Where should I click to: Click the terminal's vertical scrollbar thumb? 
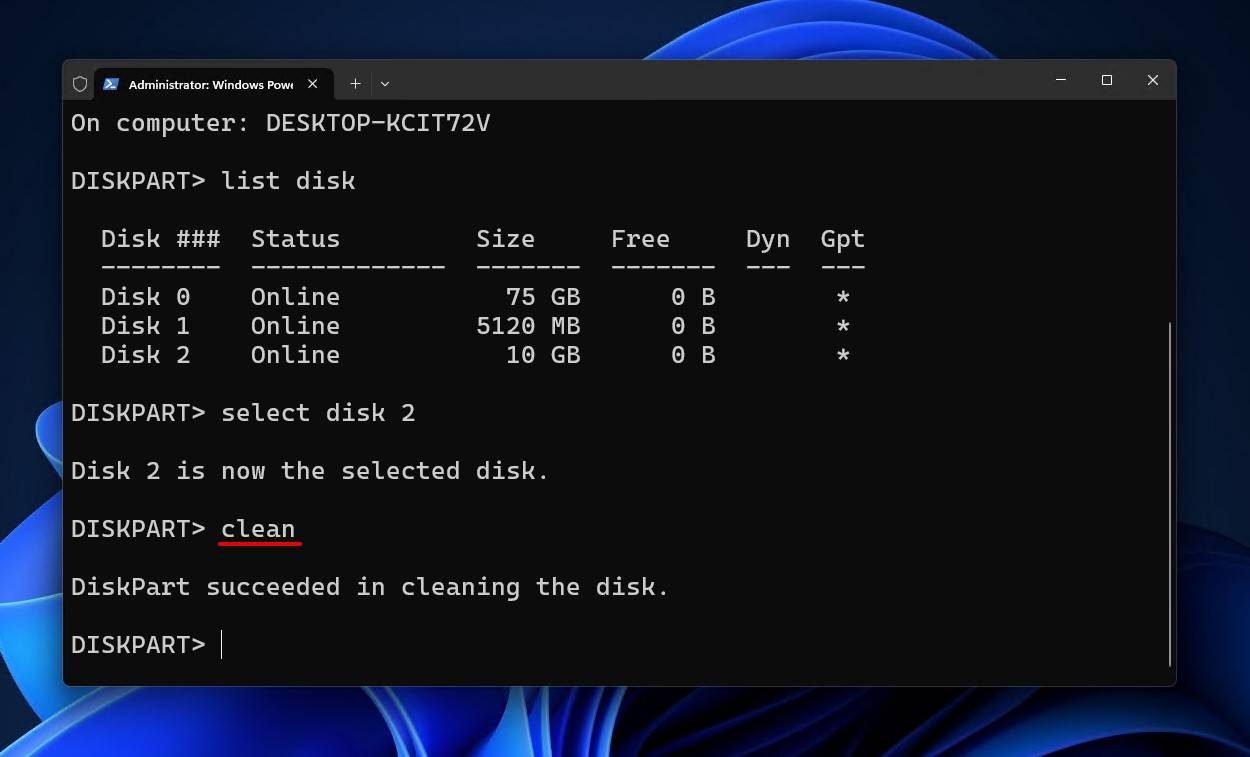pyautogui.click(x=1168, y=495)
